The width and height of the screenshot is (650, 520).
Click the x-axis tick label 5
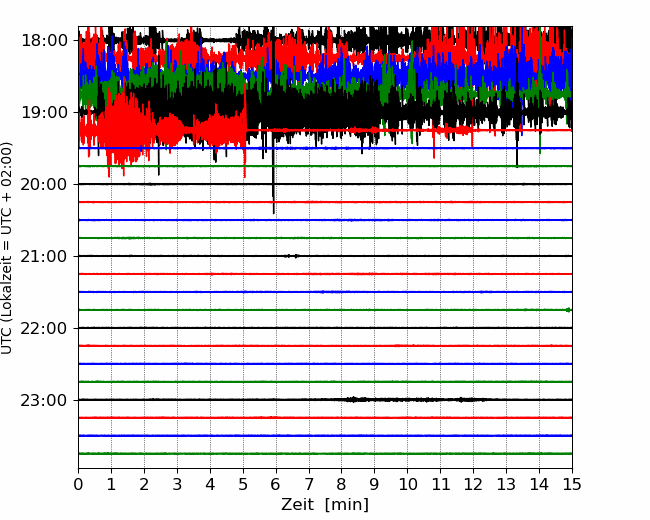(x=243, y=484)
